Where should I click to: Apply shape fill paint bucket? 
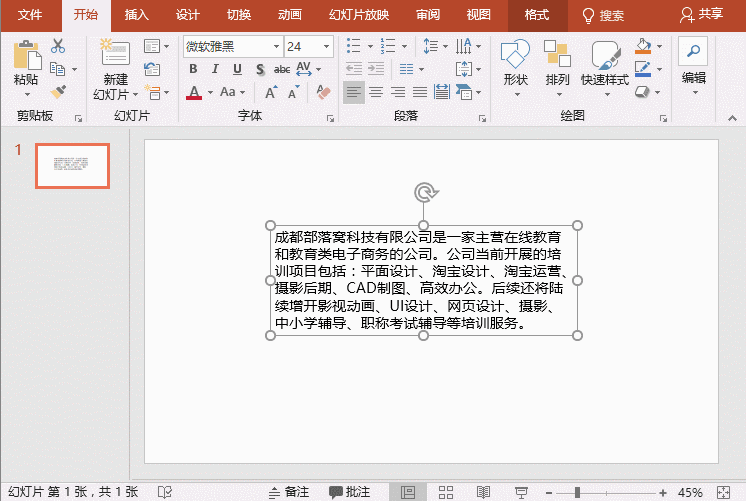[643, 46]
